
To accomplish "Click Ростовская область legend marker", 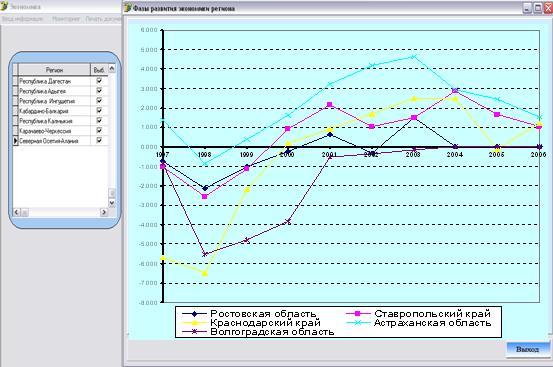I will pos(194,313).
